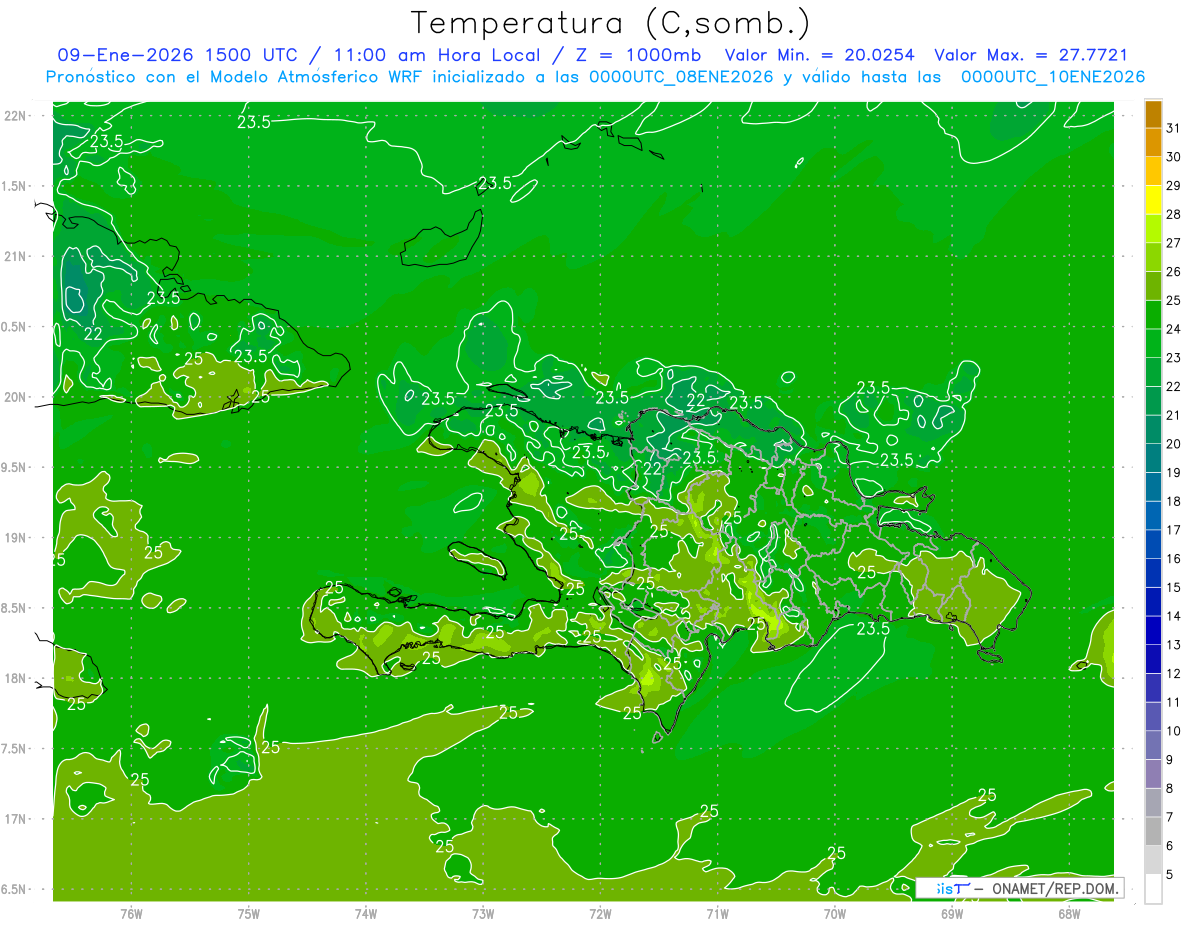
Task: Select the '1.5N' latitude tick label
Action: click(15, 187)
